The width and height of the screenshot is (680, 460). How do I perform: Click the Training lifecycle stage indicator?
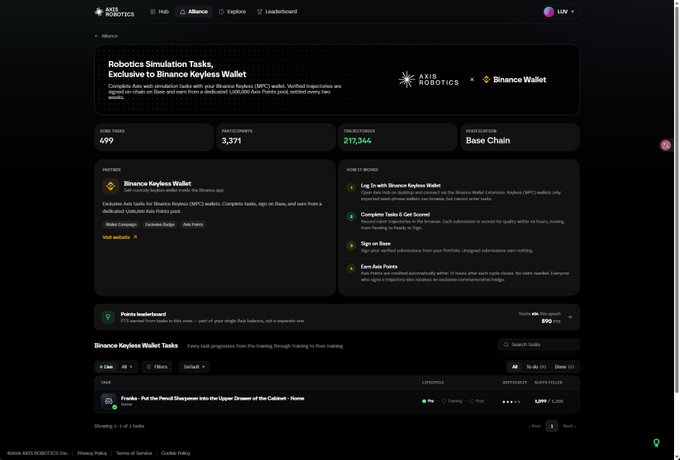(x=452, y=401)
